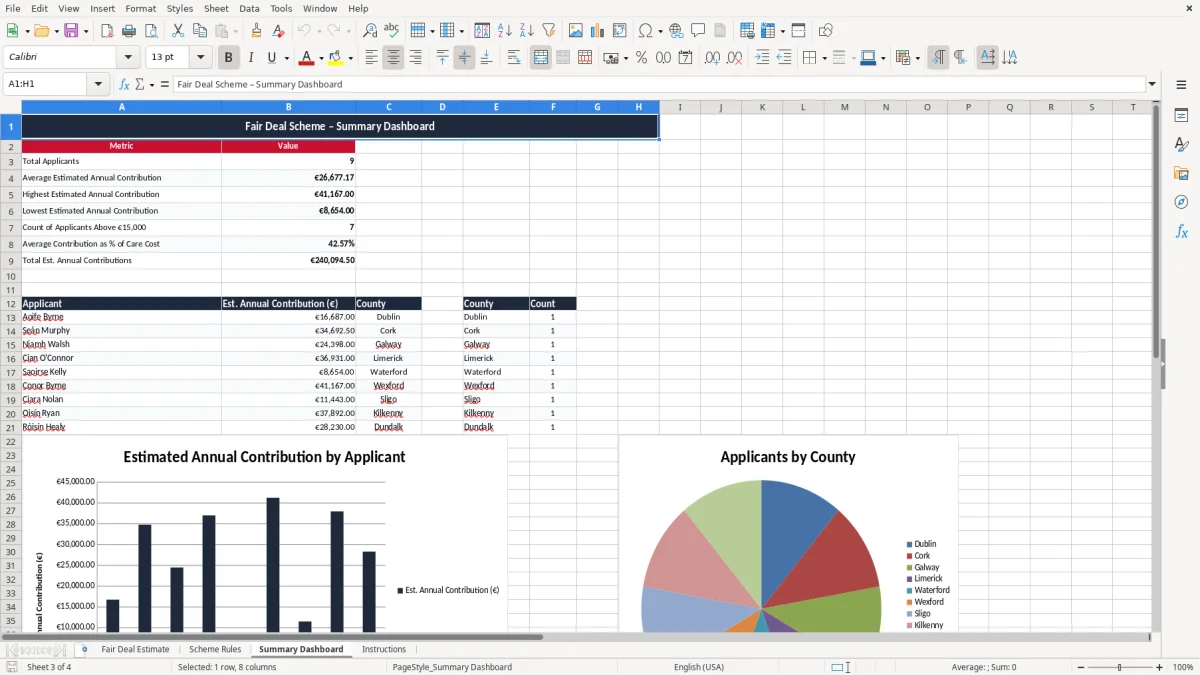This screenshot has width=1200, height=675.
Task: Click the Insert Pivot Table icon
Action: click(x=620, y=31)
